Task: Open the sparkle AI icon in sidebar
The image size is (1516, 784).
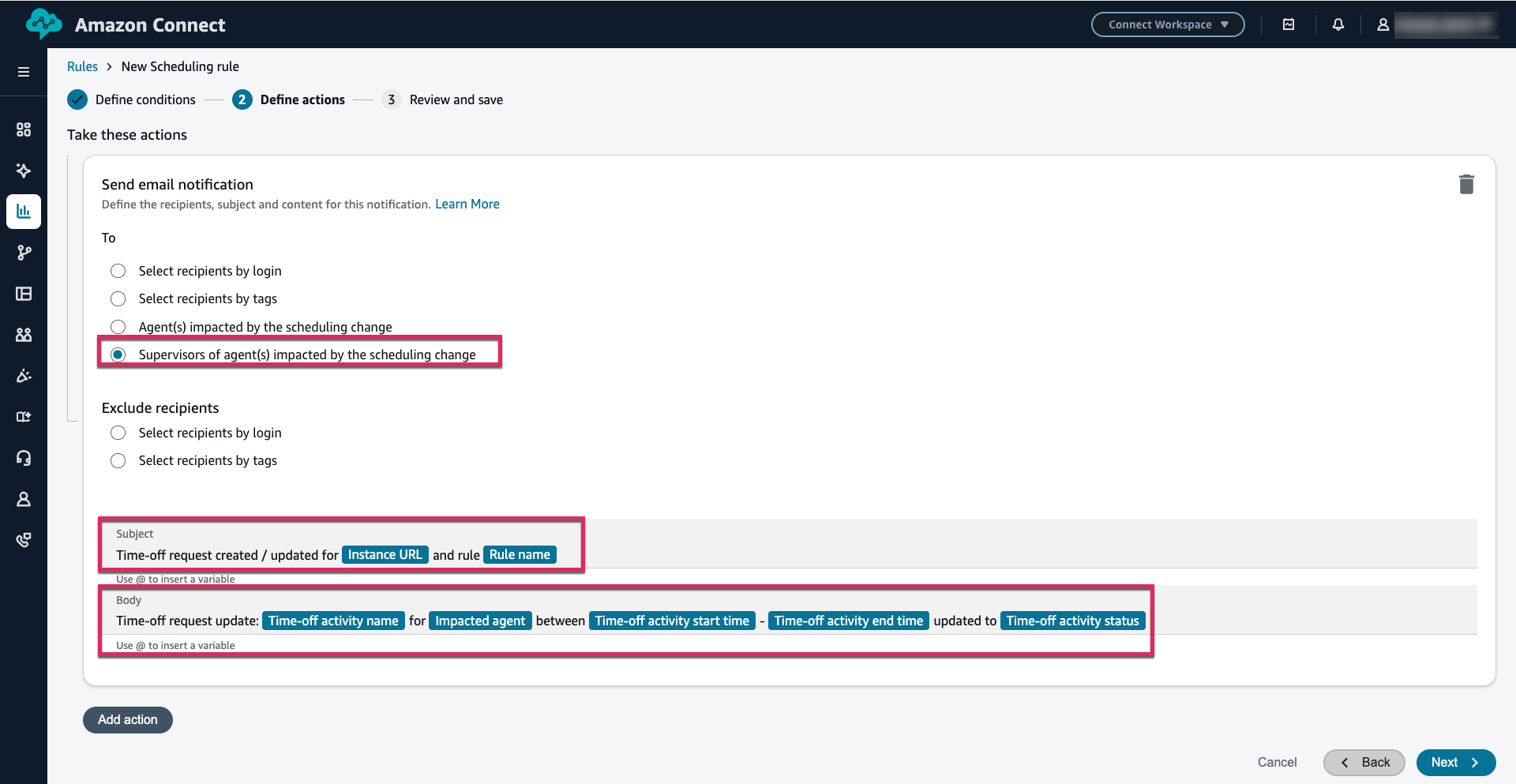Action: point(24,171)
